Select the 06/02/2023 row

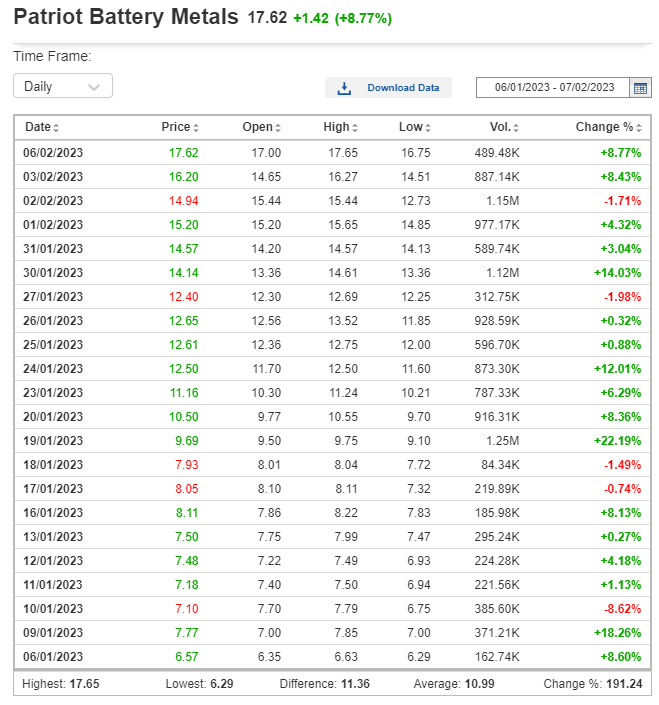pyautogui.click(x=333, y=153)
